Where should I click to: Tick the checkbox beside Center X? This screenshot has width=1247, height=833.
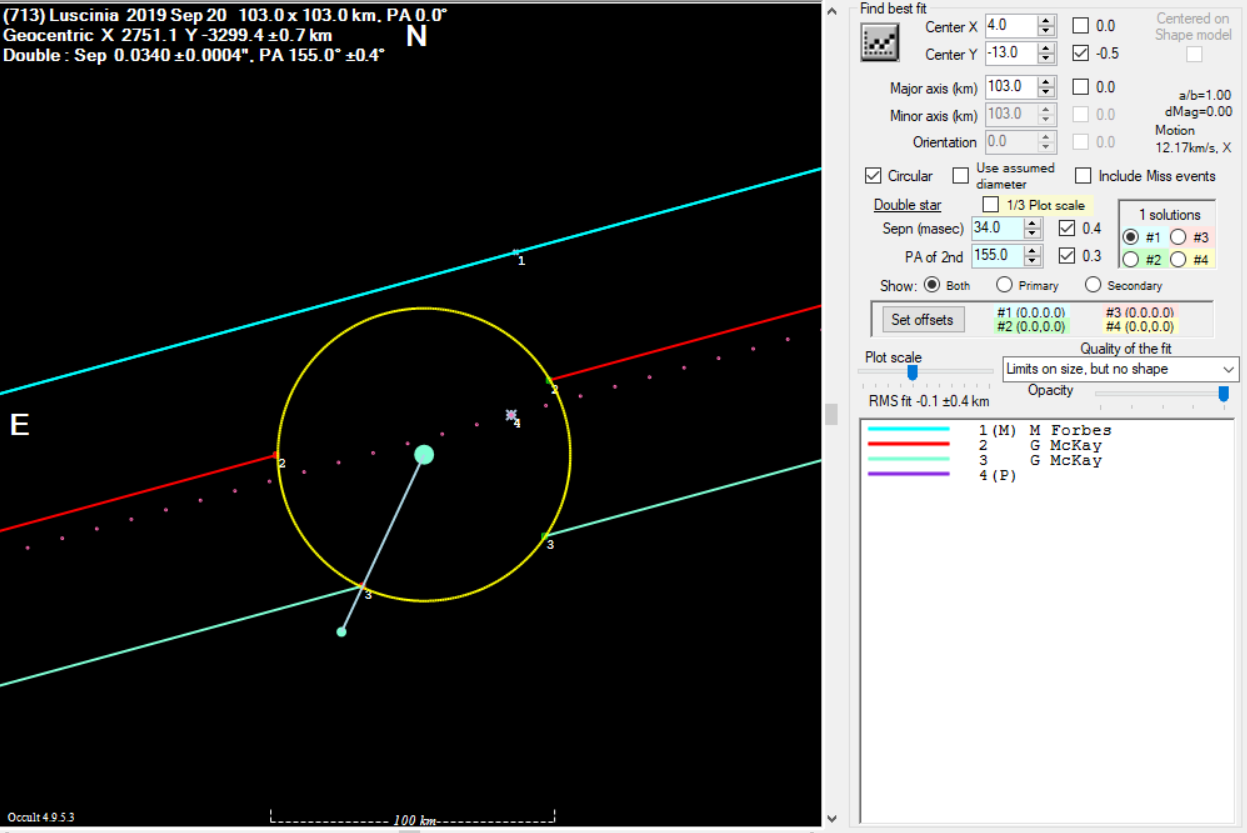point(1081,26)
